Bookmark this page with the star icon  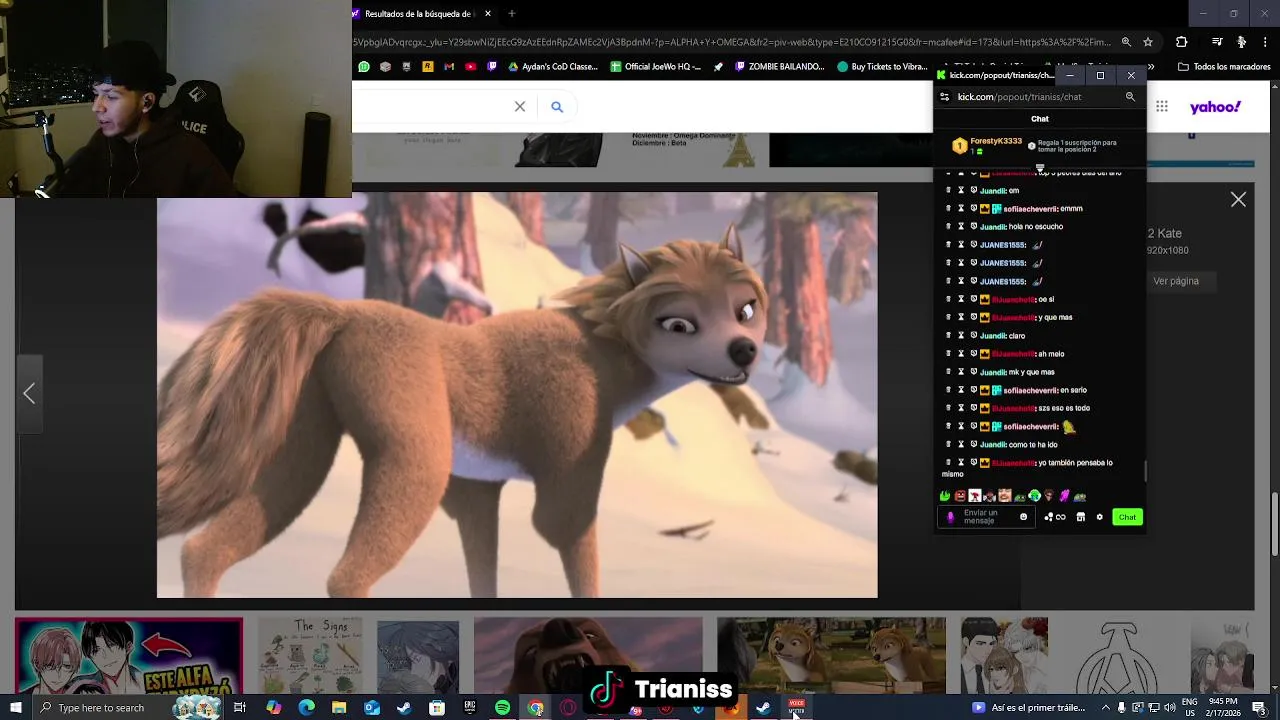[1148, 42]
